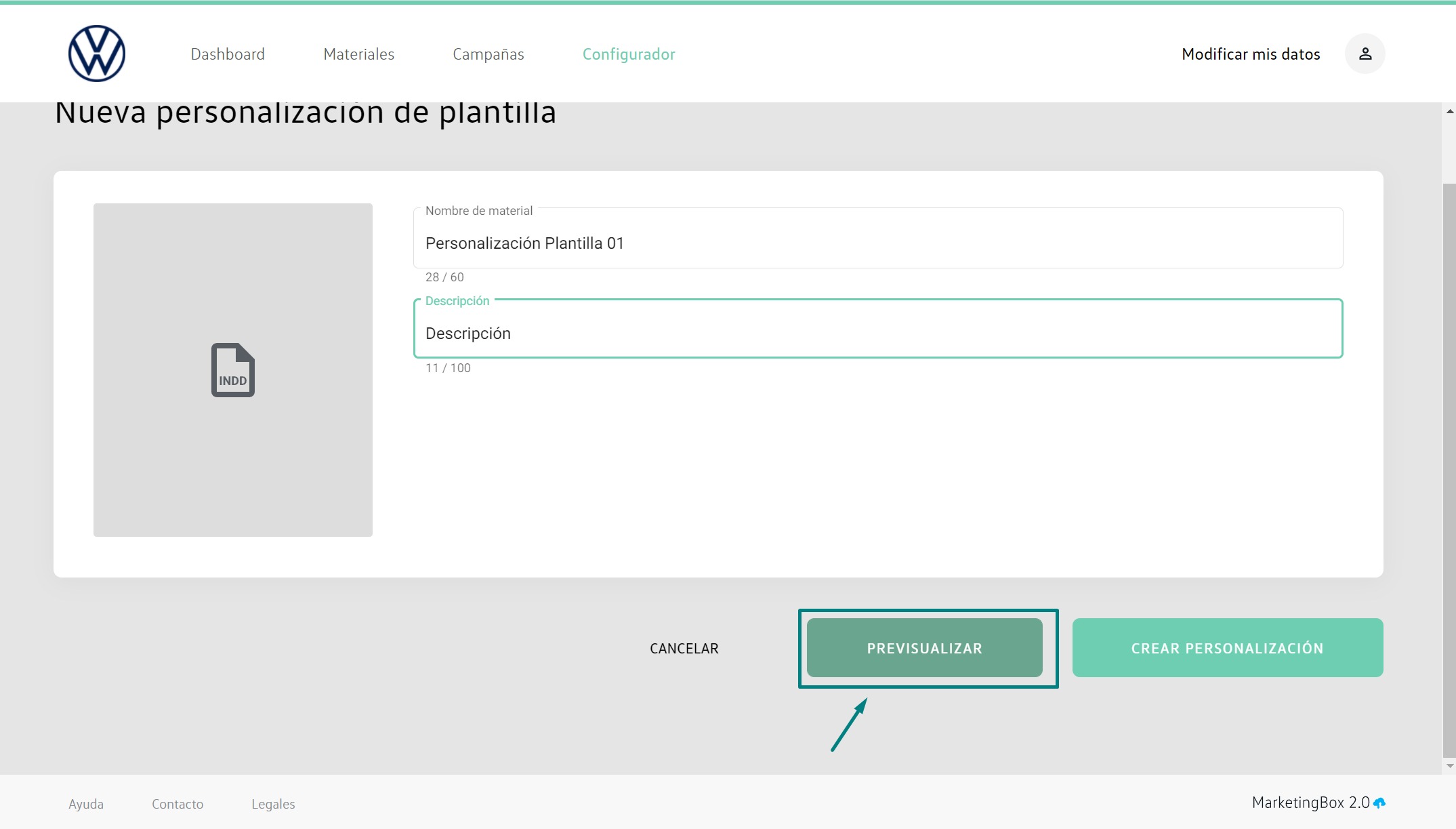Open the Campañas tab
The width and height of the screenshot is (1456, 829).
[488, 54]
